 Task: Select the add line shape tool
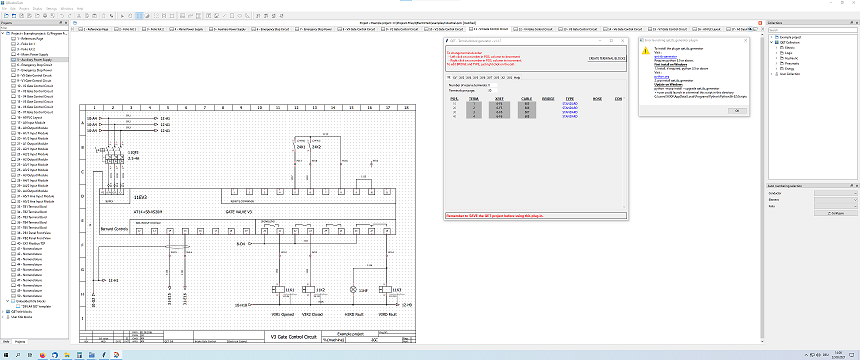pyautogui.click(x=224, y=15)
